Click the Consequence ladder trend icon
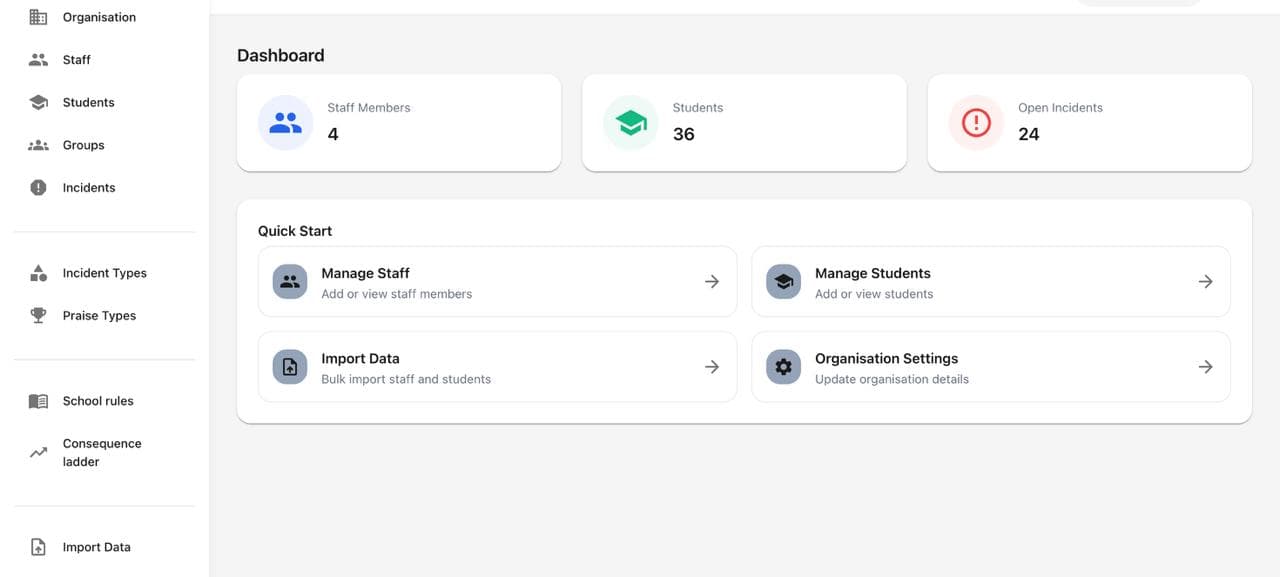 tap(38, 452)
